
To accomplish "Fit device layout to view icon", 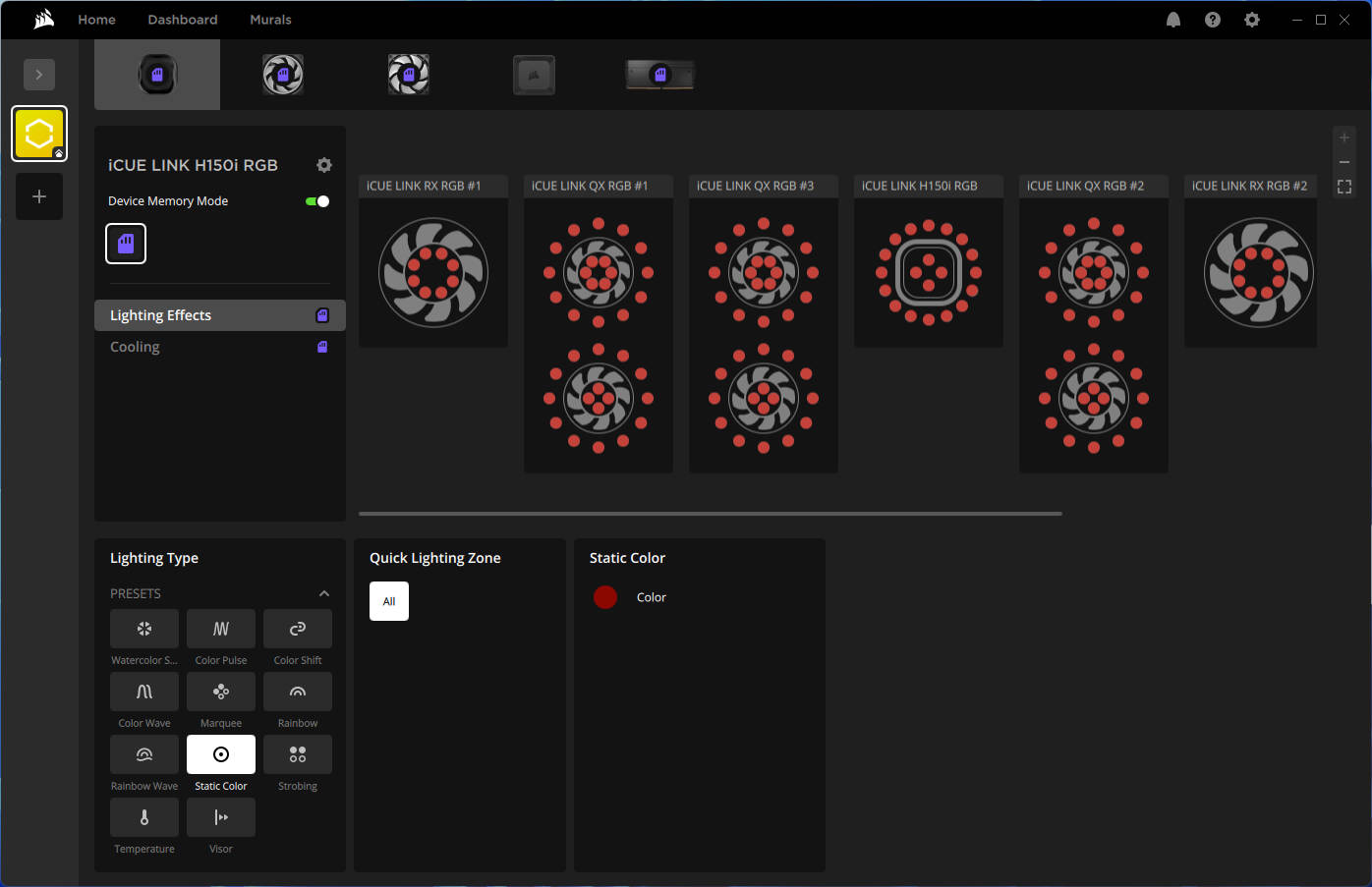I will tap(1344, 187).
